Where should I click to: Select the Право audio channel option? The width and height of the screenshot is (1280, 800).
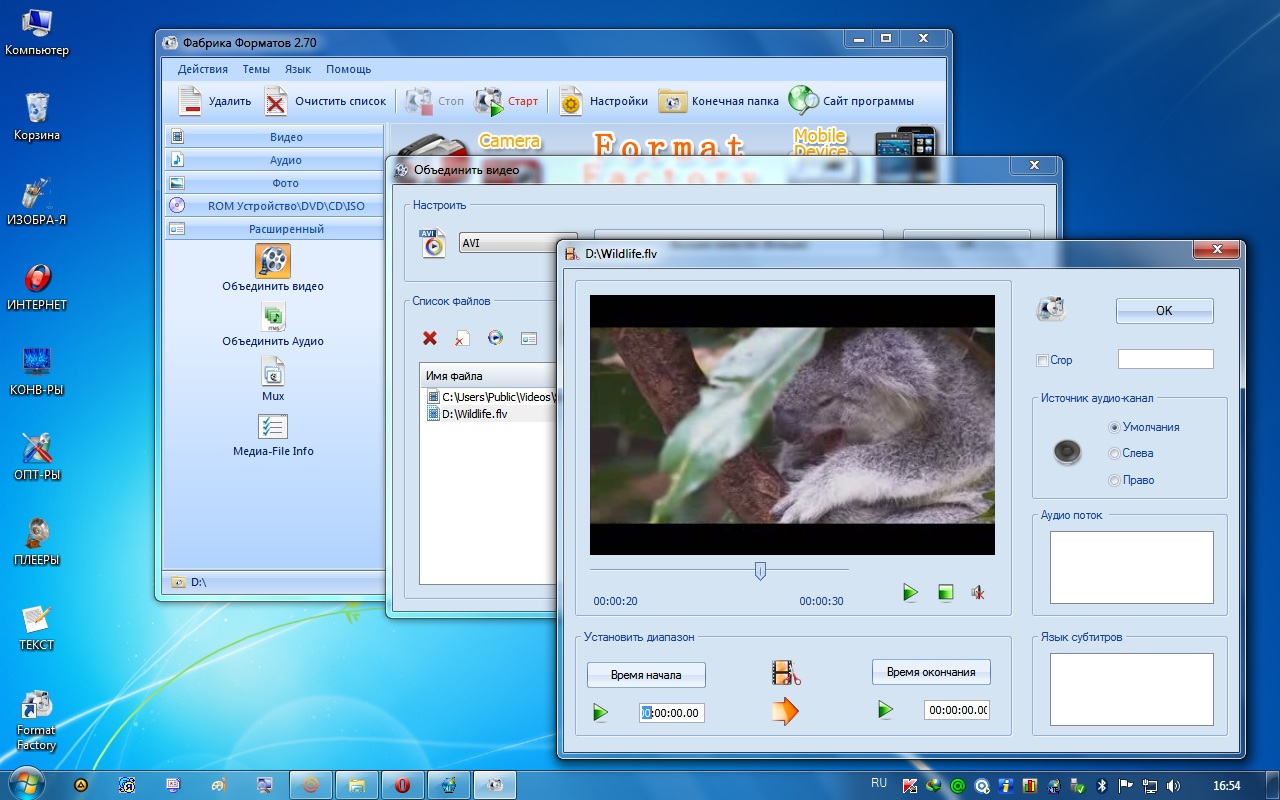pyautogui.click(x=1114, y=480)
